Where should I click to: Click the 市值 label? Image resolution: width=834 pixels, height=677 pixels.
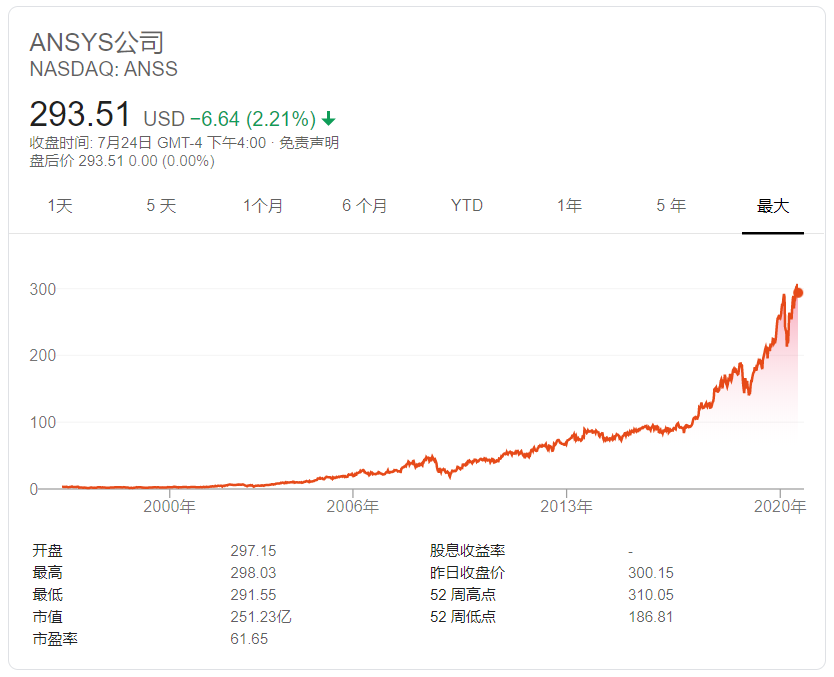pos(47,617)
